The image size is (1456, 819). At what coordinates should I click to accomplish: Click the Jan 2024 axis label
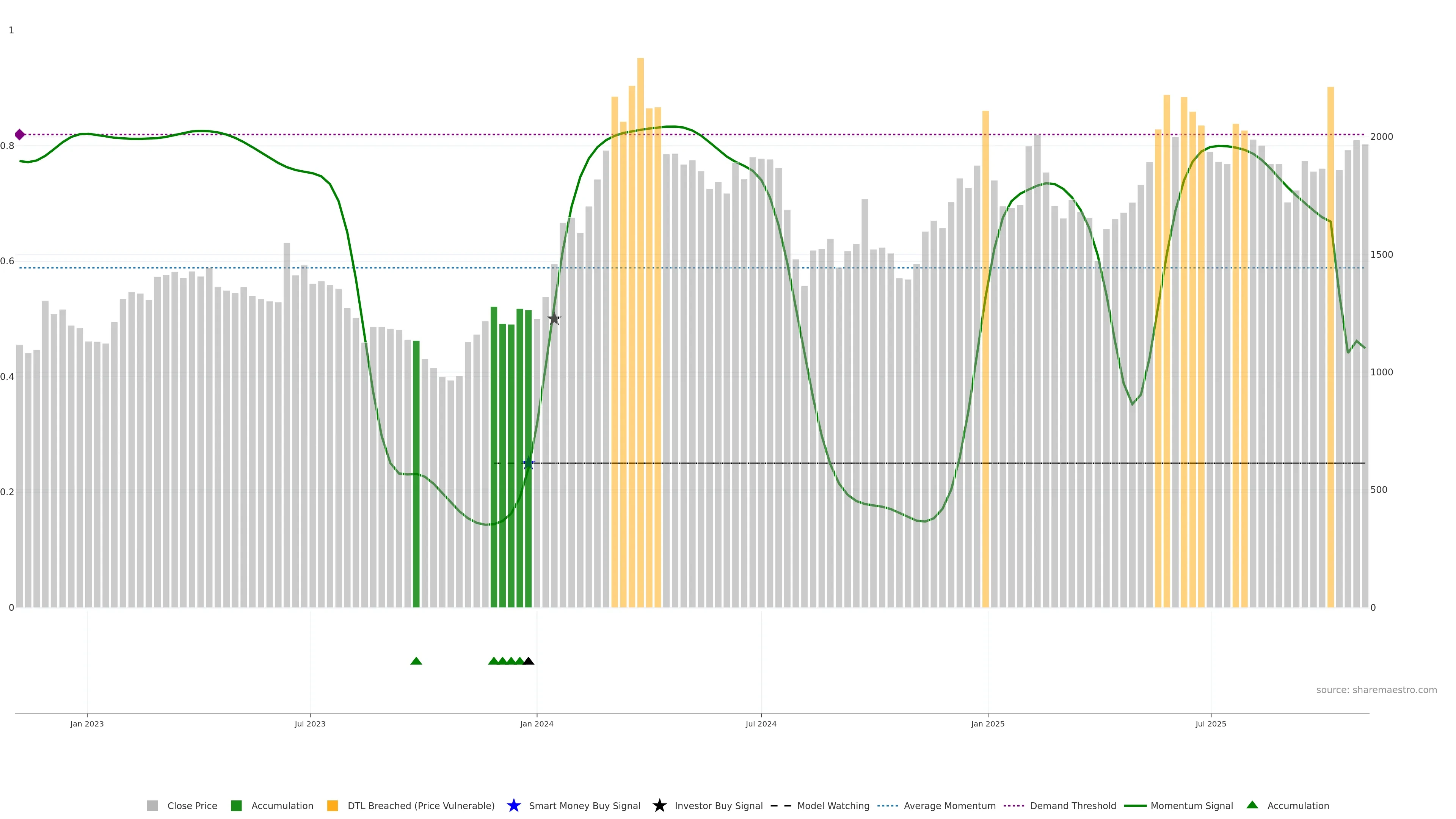[537, 723]
